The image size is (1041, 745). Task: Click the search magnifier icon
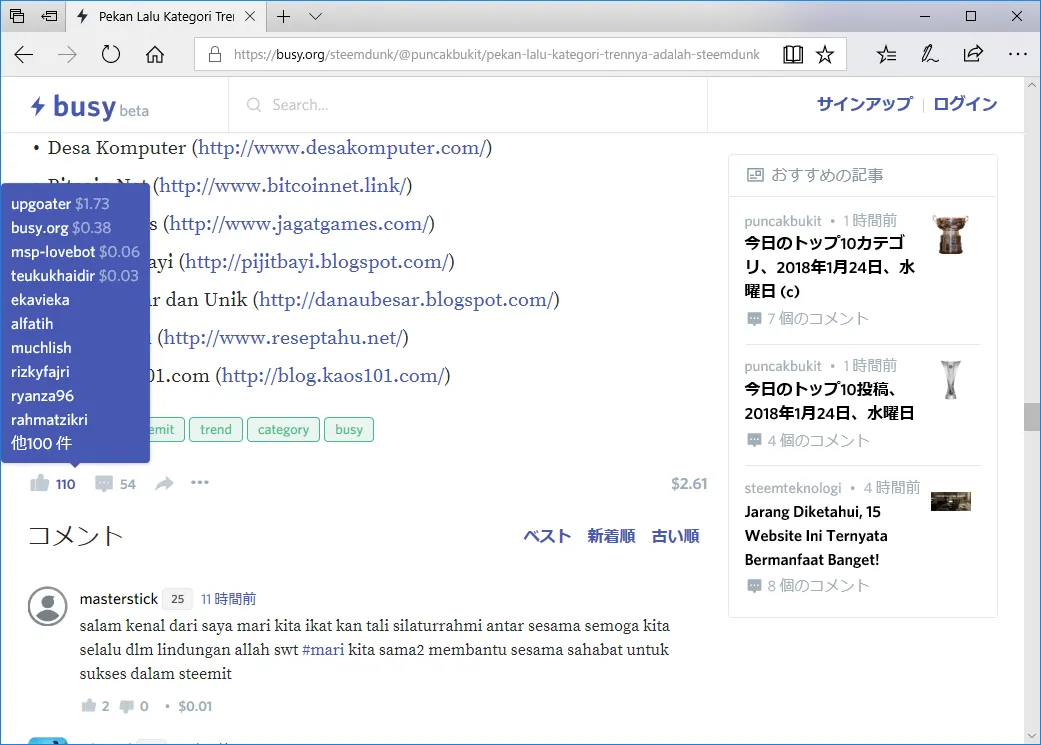click(x=254, y=105)
